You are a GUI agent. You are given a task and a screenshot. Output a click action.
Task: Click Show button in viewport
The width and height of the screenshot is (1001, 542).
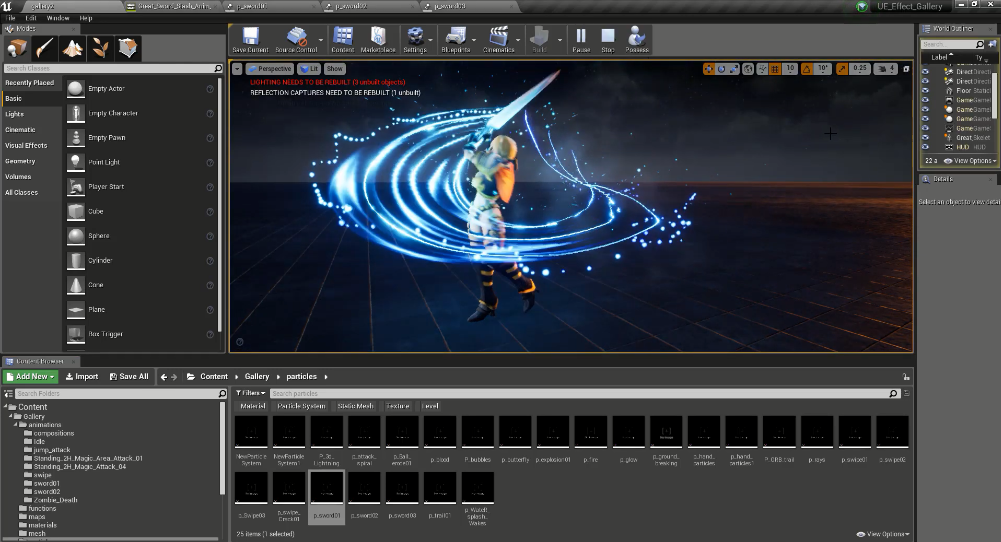point(335,68)
